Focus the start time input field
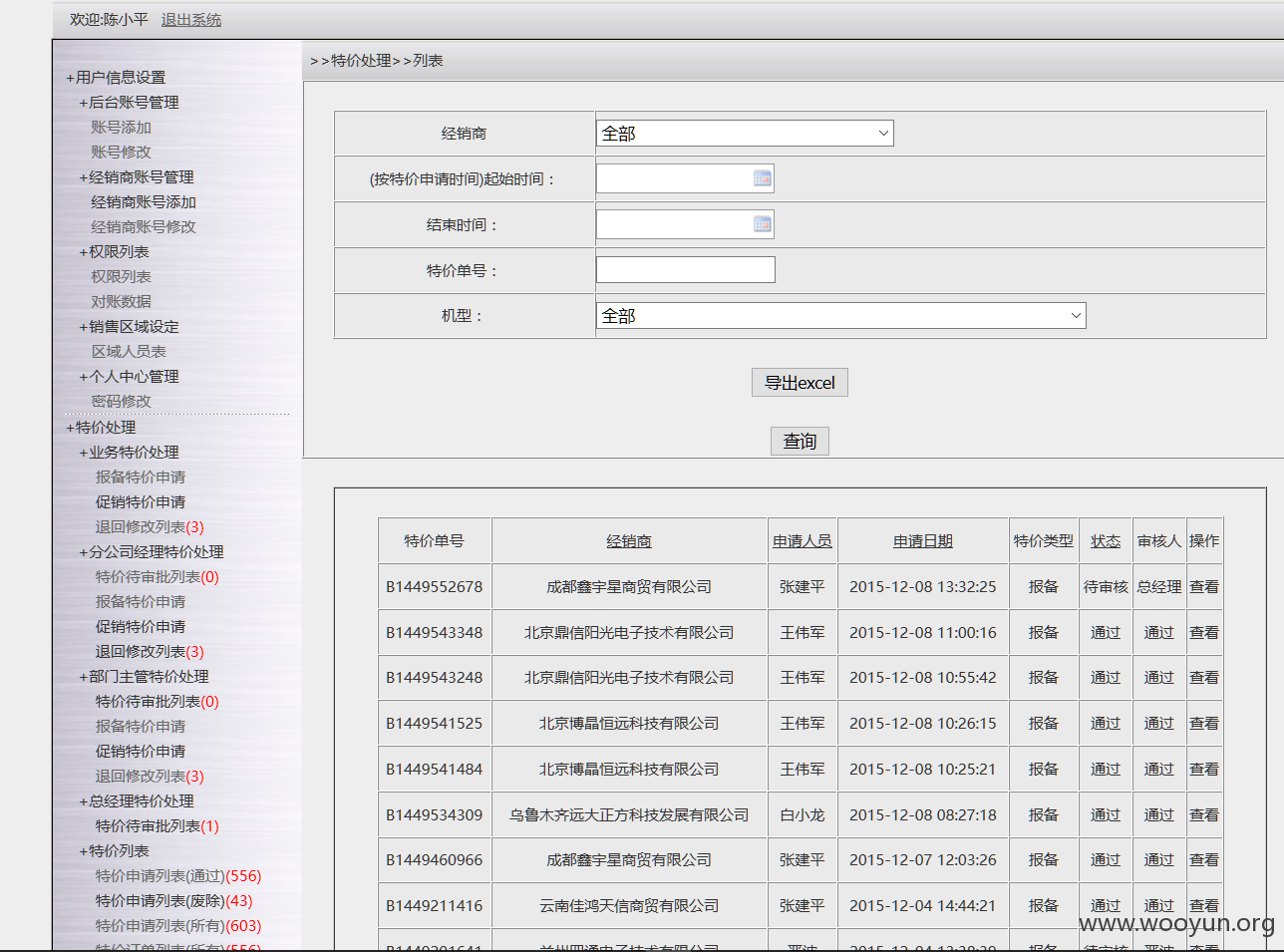Image resolution: width=1284 pixels, height=952 pixels. point(685,178)
